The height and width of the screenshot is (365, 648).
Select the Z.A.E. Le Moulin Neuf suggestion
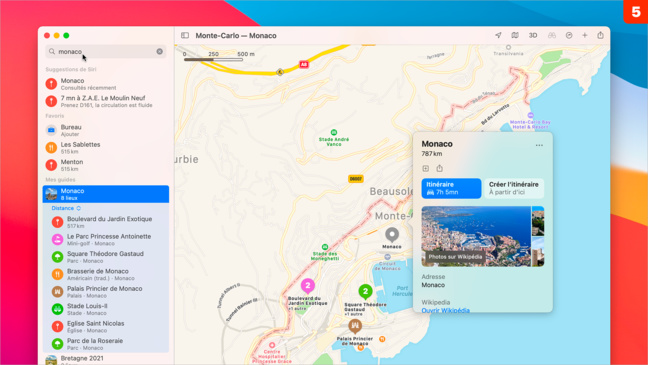(x=106, y=101)
